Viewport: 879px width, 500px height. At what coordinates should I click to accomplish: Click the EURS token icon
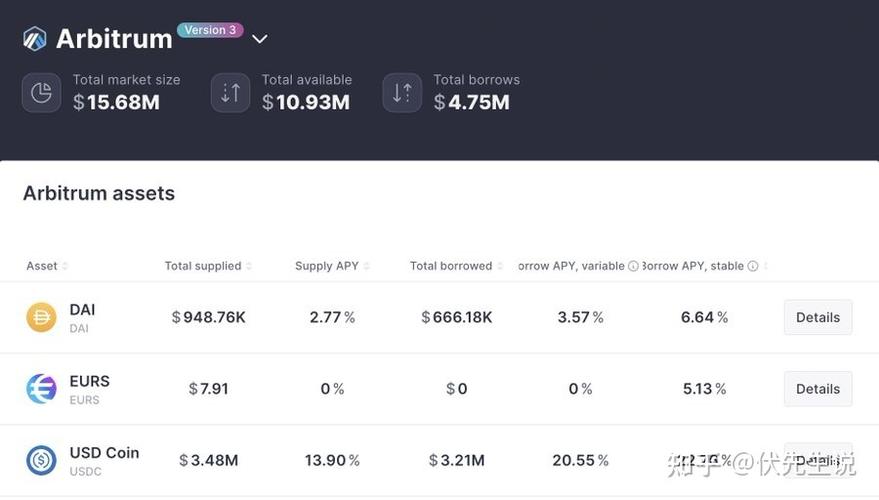[41, 389]
